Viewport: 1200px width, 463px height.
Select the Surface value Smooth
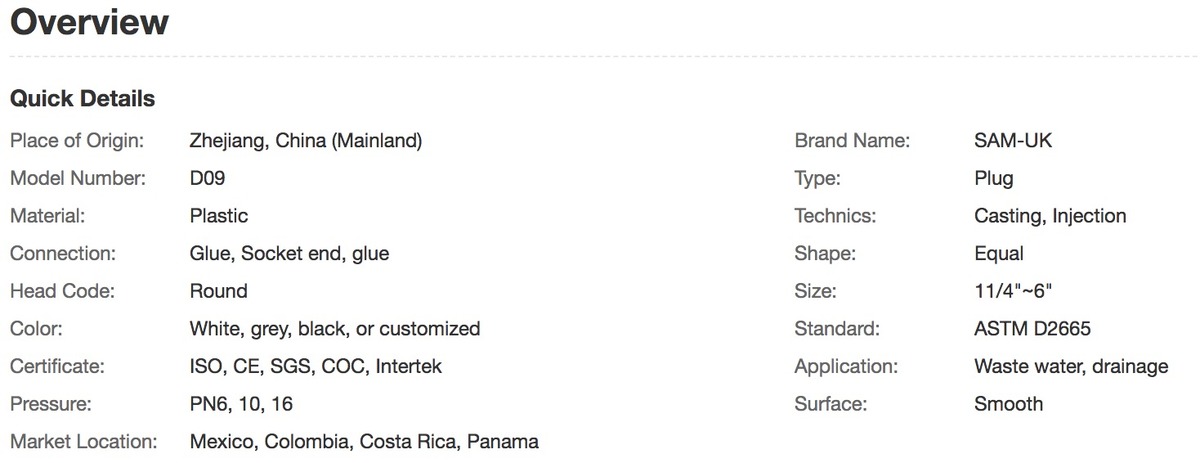pos(1008,404)
